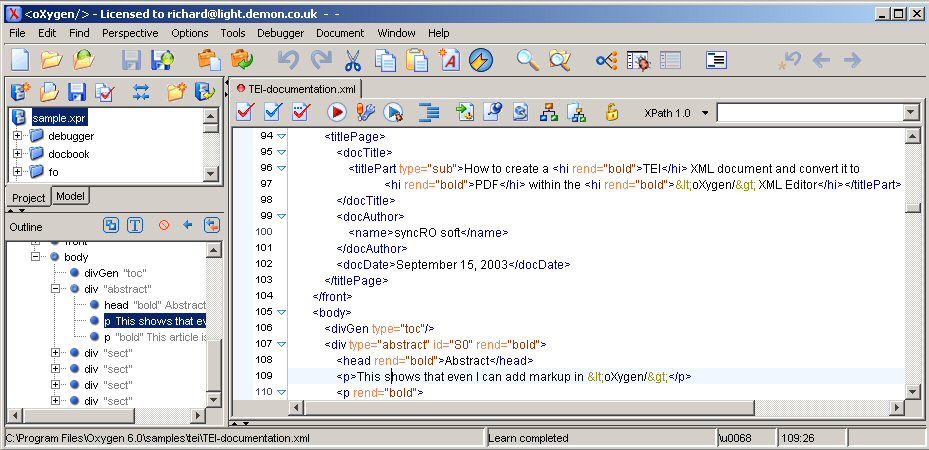Click the padlock icon in editor toolbar
Screen dimensions: 929x450
pos(611,113)
